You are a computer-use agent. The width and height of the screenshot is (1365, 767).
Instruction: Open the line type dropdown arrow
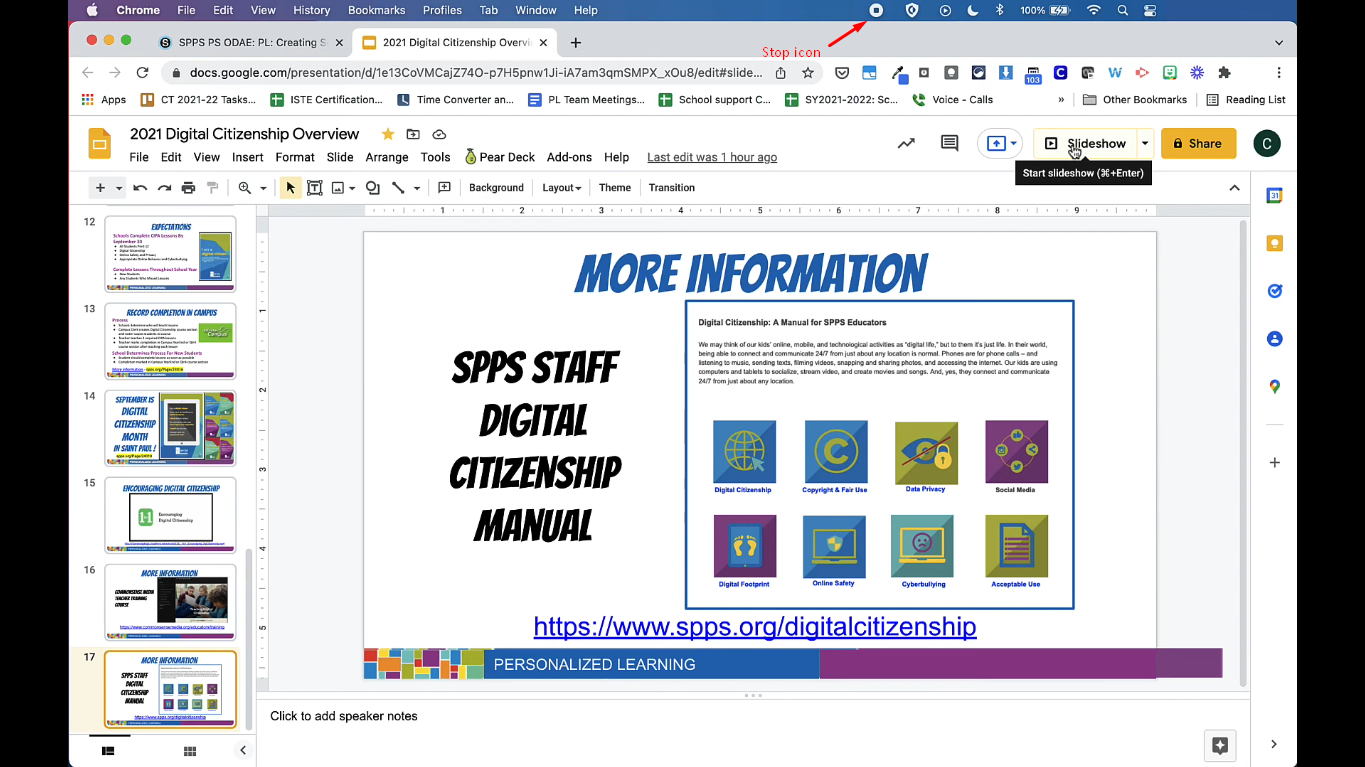coord(416,188)
